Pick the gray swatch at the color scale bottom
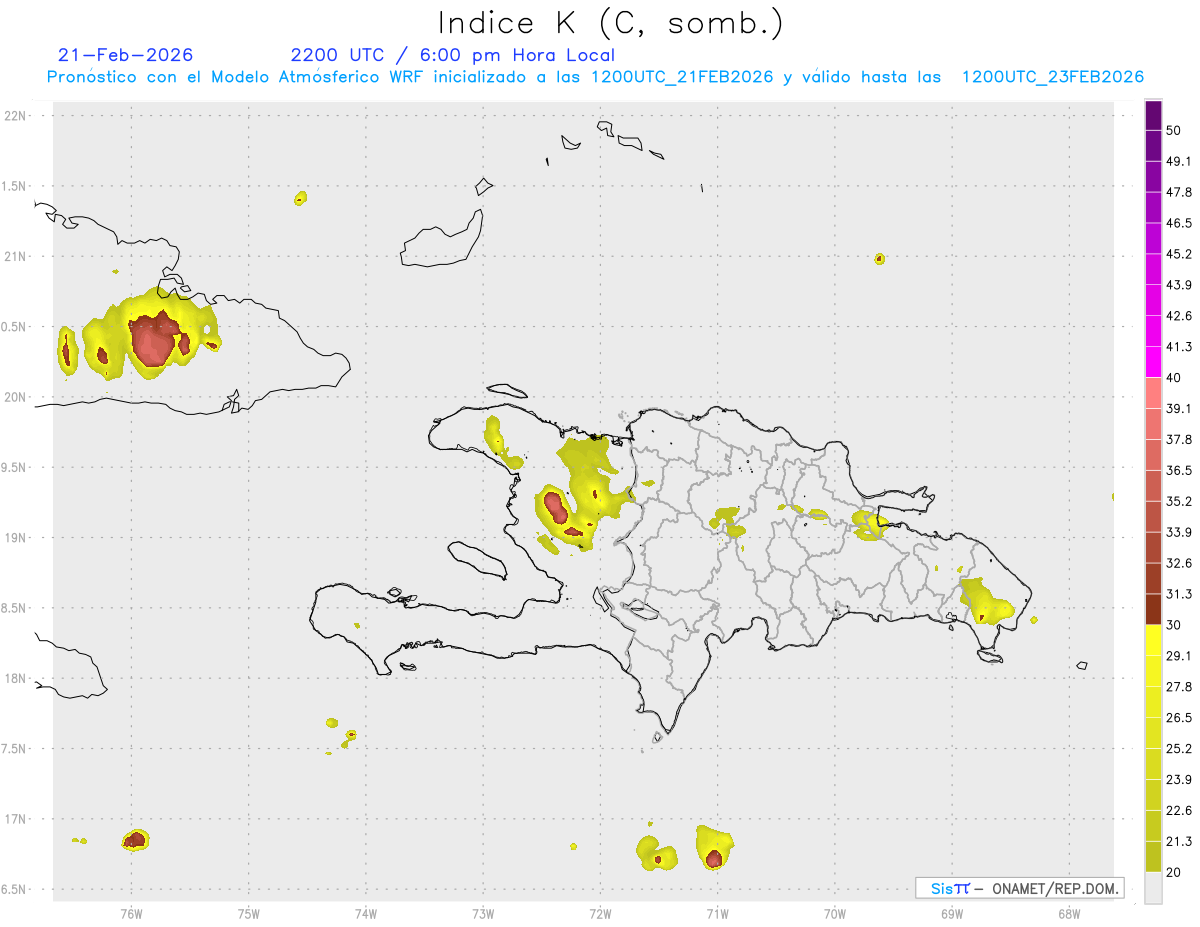 [x=1153, y=888]
